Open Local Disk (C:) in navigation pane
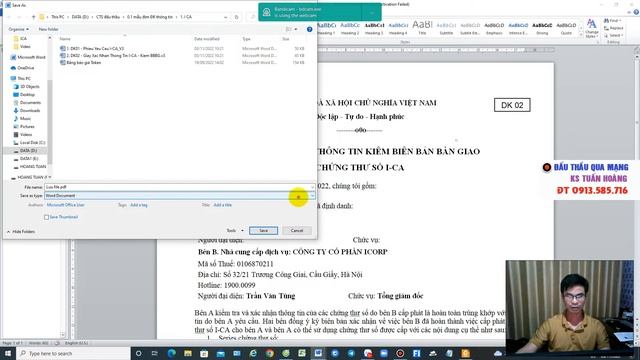 32,142
